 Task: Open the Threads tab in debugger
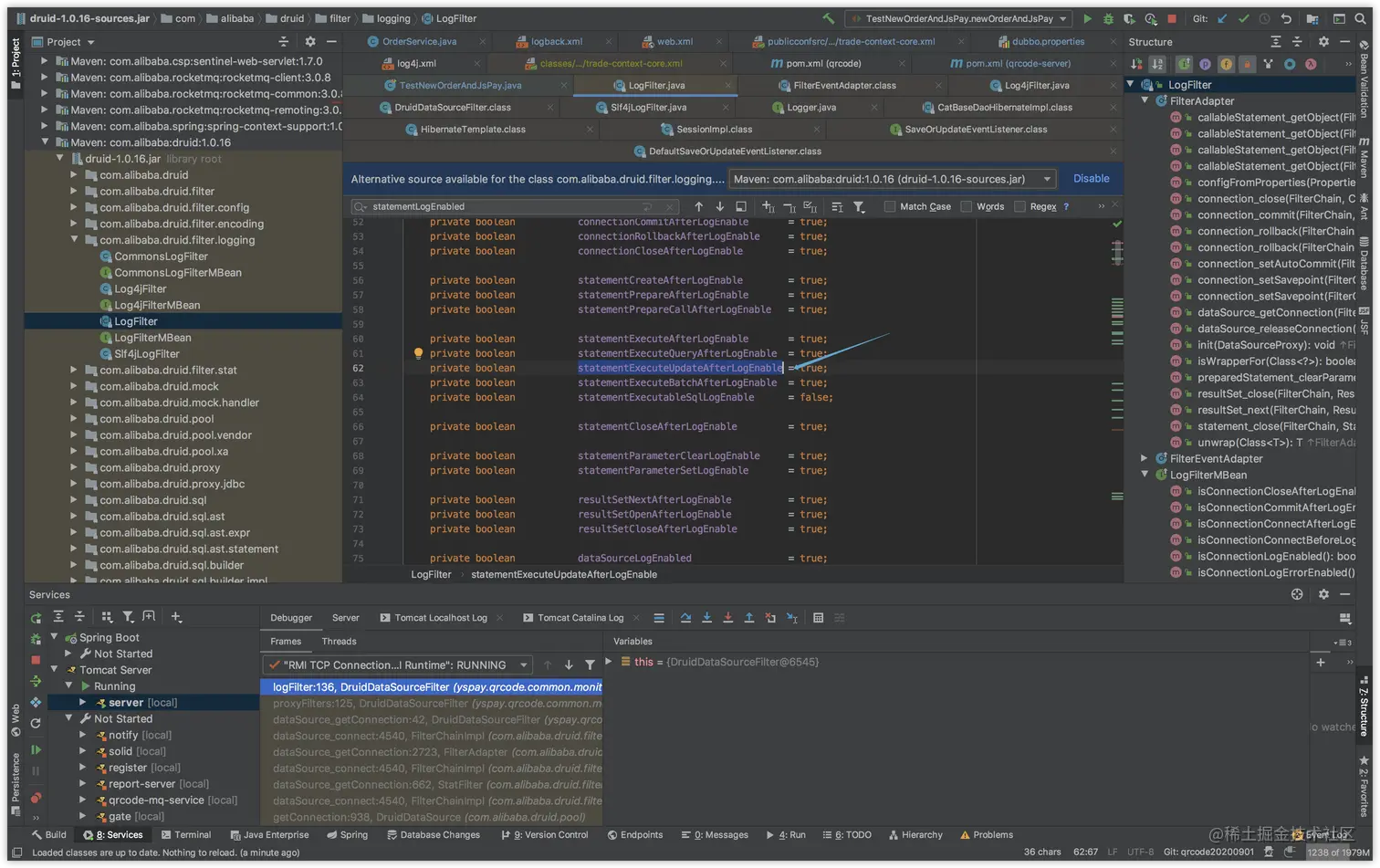[339, 642]
